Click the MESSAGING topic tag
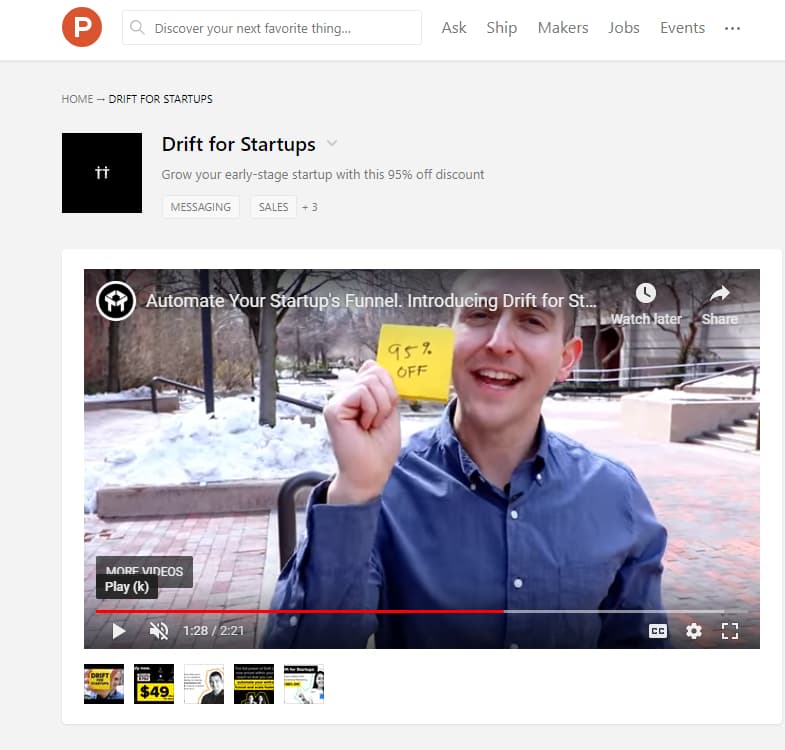Screen dimensions: 785x750 pyautogui.click(x=201, y=207)
